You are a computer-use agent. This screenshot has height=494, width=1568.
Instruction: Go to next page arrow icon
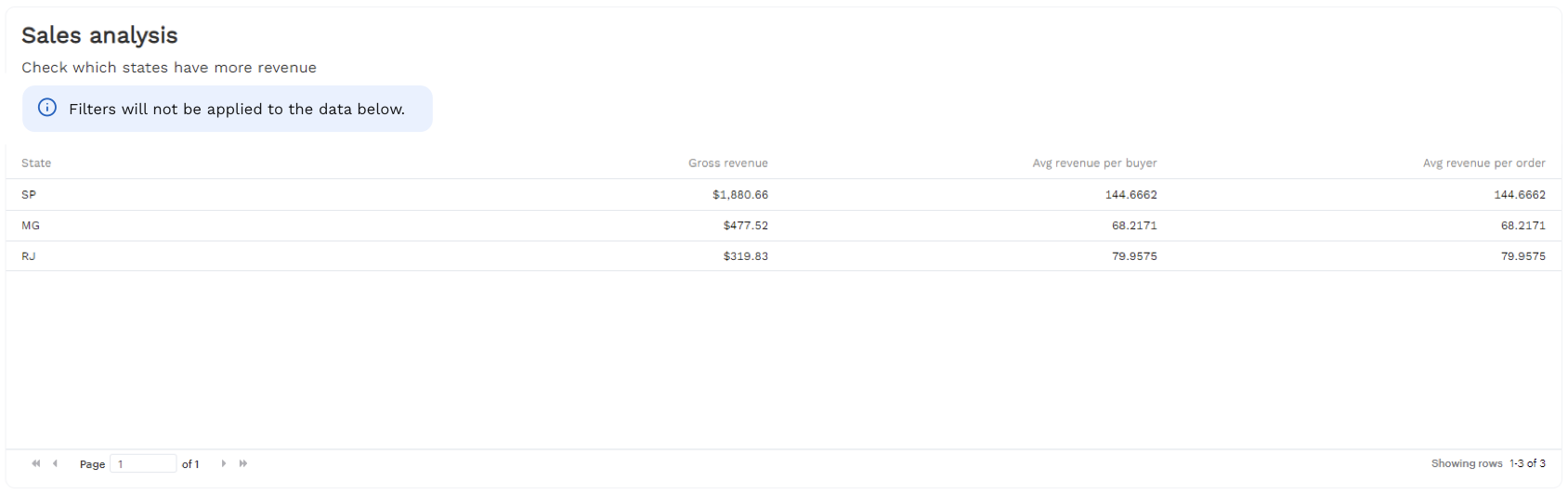(224, 463)
